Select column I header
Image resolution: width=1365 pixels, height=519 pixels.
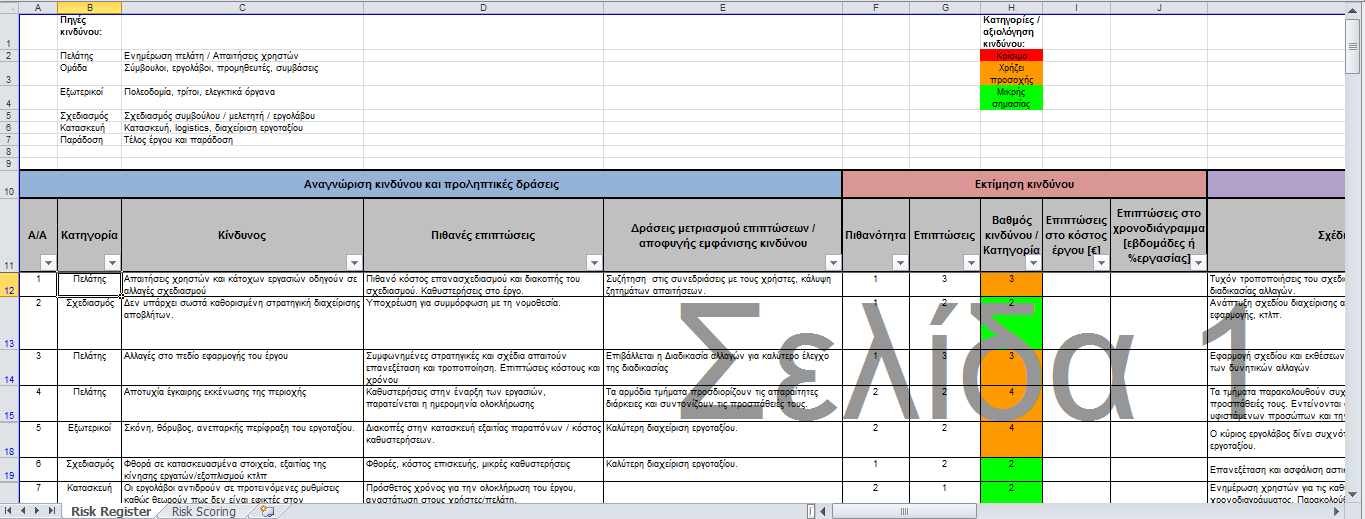(x=1076, y=7)
